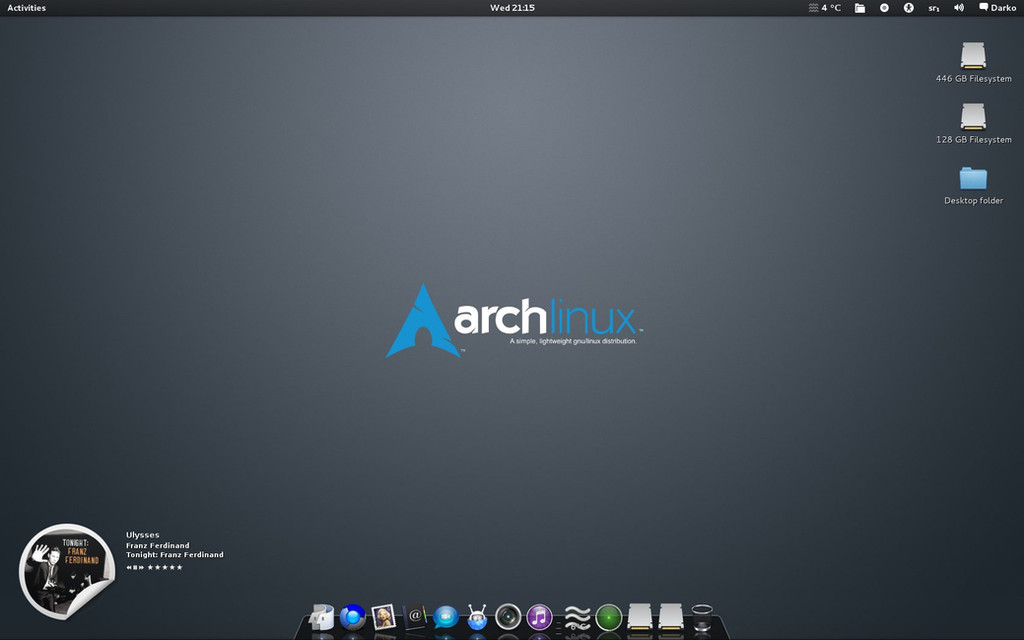Click the round record-style indicator in top panel
1024x640 pixels.
tap(884, 8)
